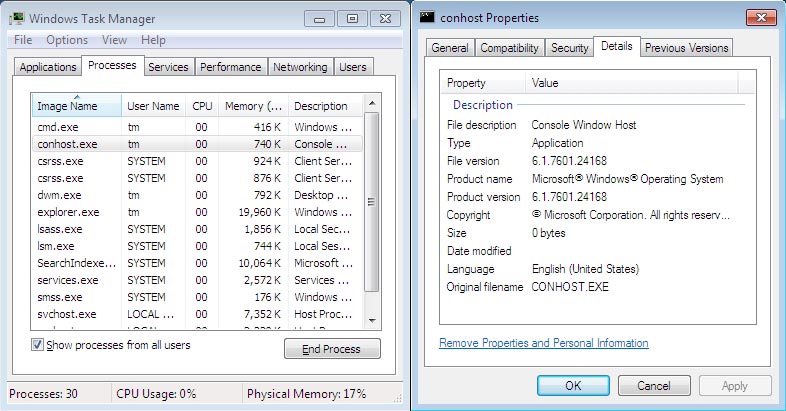Click the 19,960 K memory value
Viewport: 786px width, 411px height.
[260, 212]
